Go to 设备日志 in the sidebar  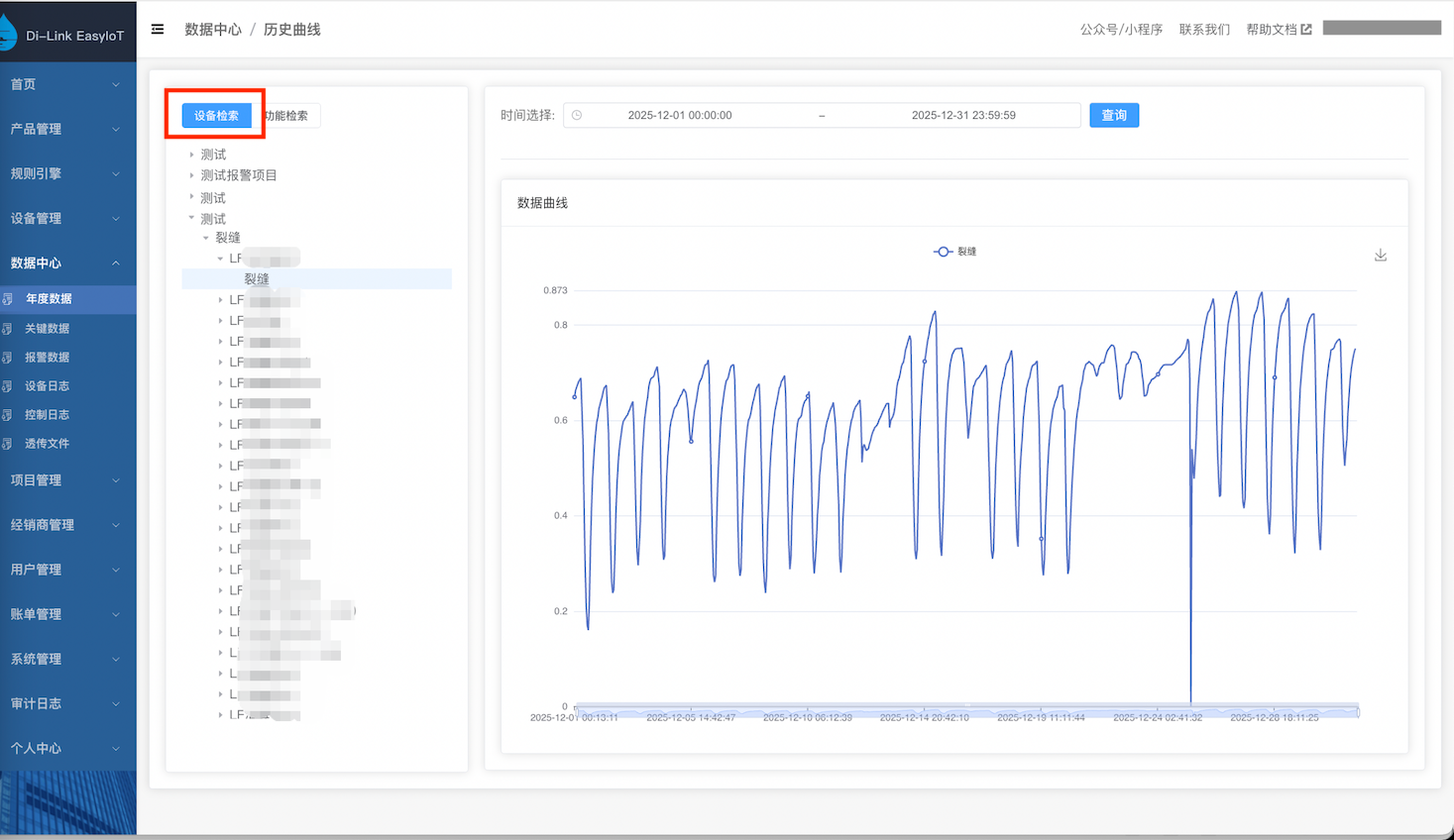pyautogui.click(x=47, y=386)
